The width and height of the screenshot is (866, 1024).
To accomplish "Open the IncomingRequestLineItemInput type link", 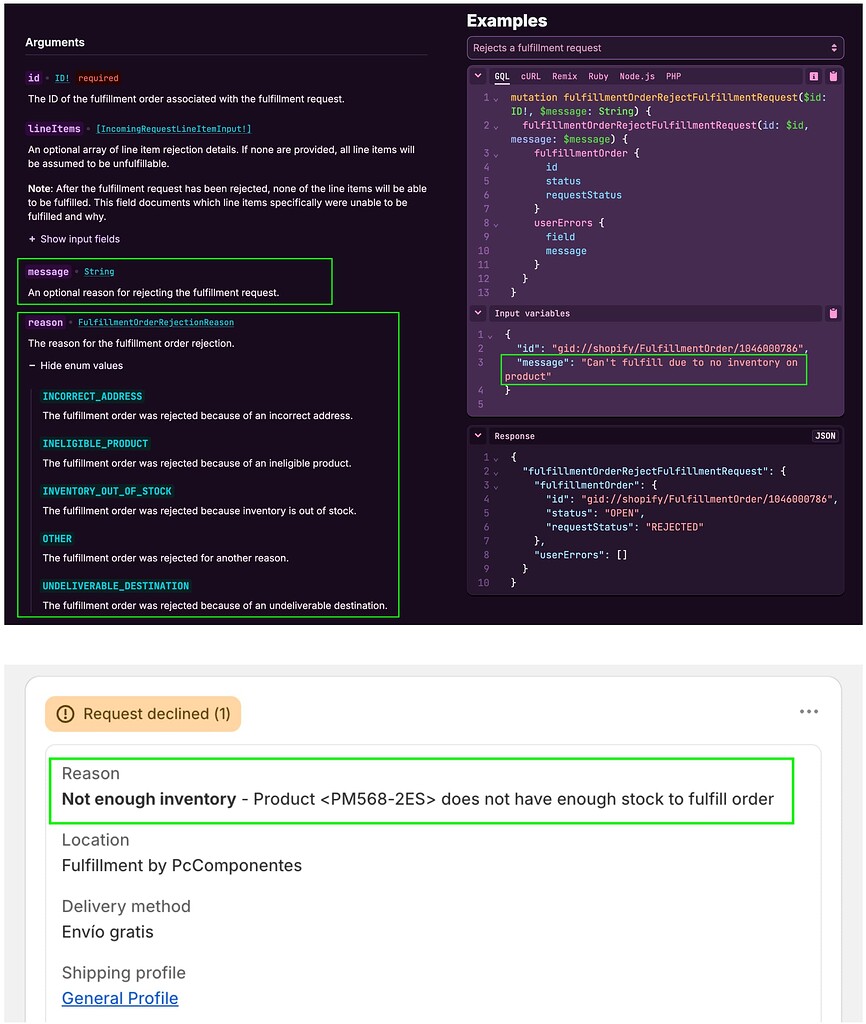I will [x=174, y=129].
